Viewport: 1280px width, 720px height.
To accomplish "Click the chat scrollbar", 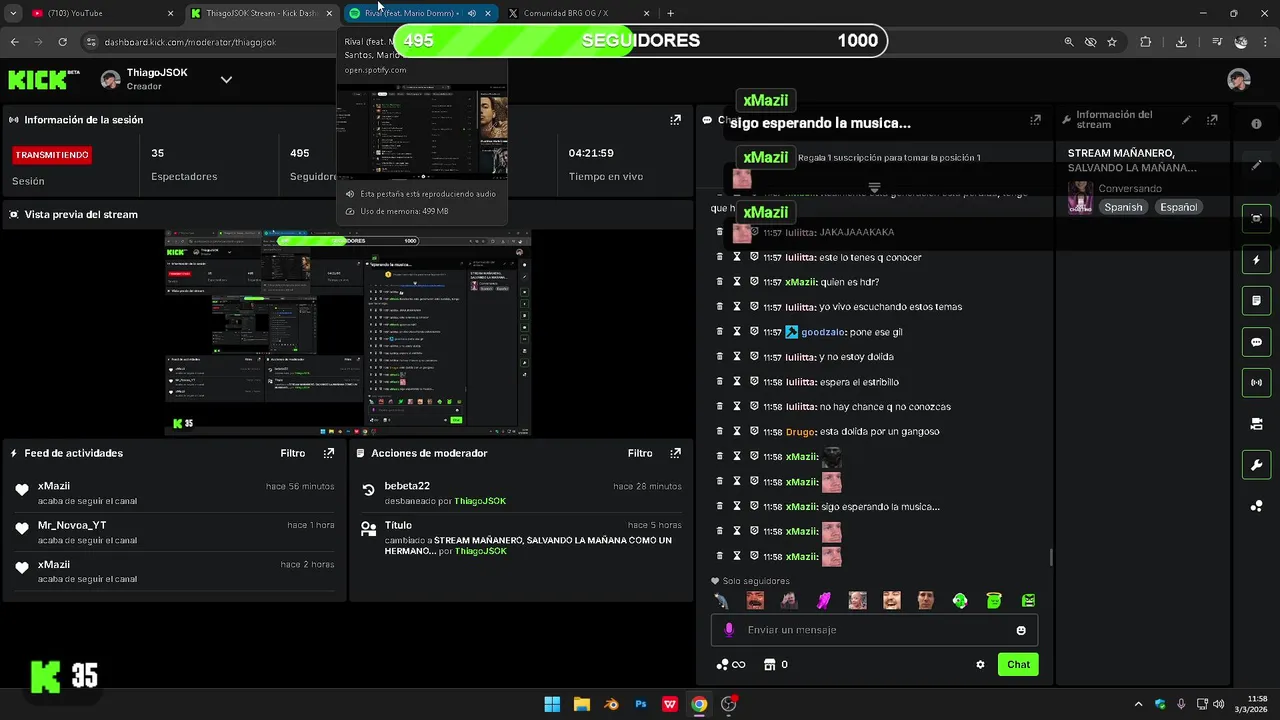I will 1050,556.
